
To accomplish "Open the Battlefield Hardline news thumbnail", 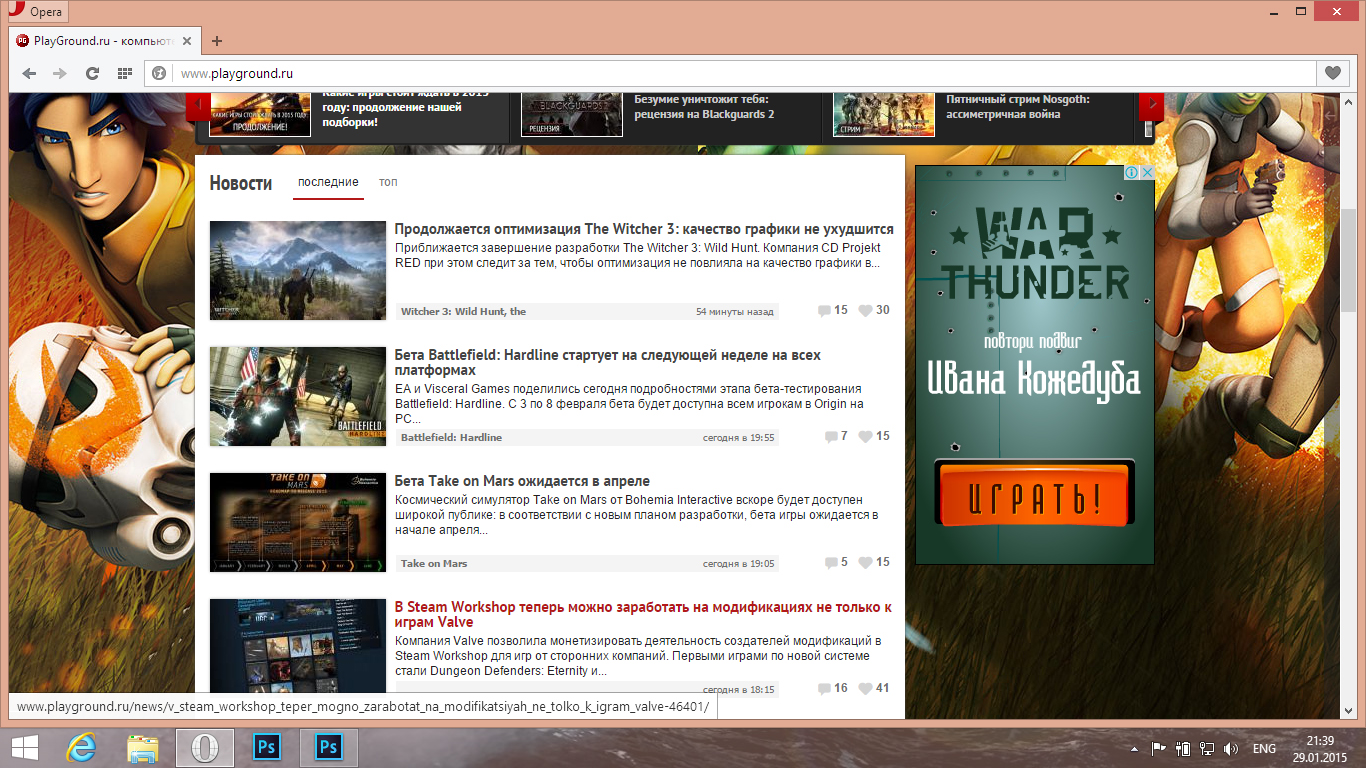I will (x=298, y=396).
